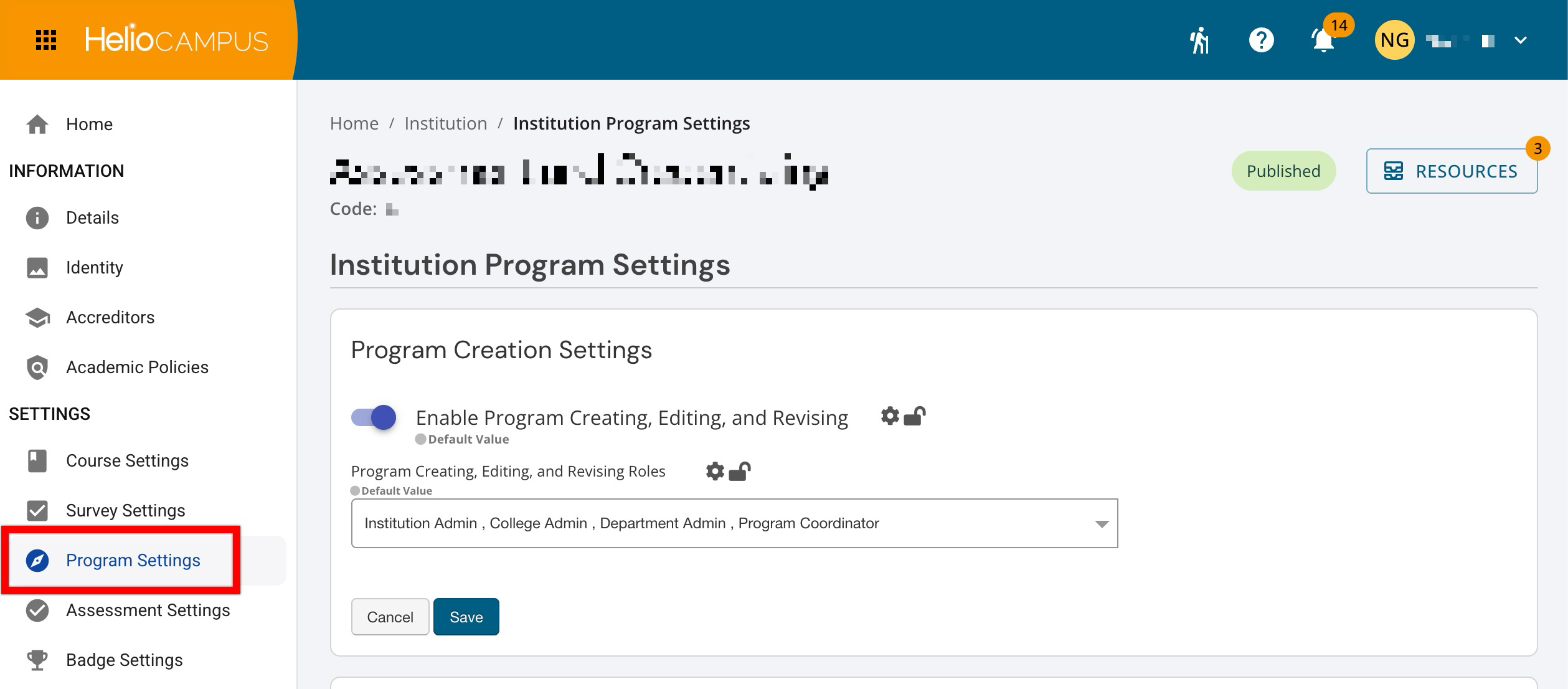The height and width of the screenshot is (689, 1568).
Task: Click the guided walkthrough hiker icon
Action: (1199, 40)
